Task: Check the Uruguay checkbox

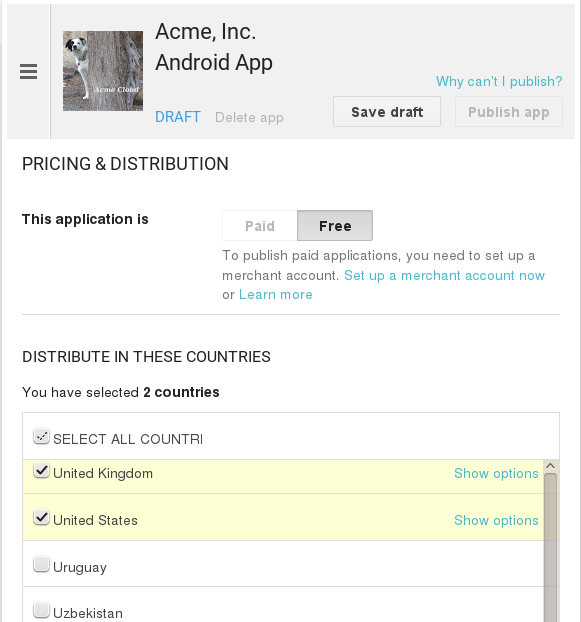Action: [x=41, y=564]
